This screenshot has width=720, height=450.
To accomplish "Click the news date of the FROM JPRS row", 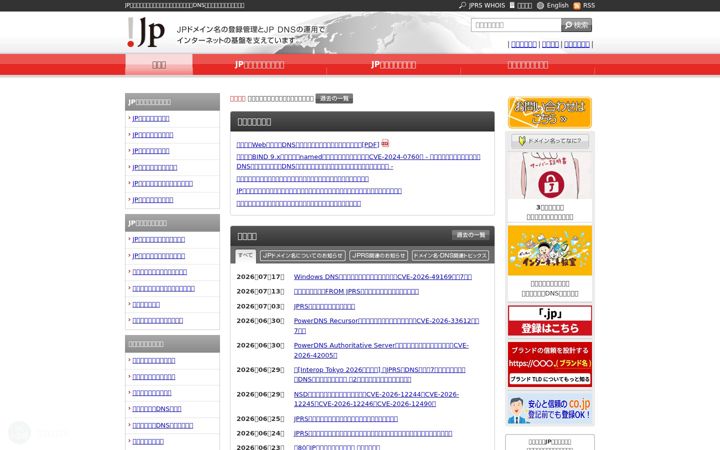I will (x=260, y=291).
